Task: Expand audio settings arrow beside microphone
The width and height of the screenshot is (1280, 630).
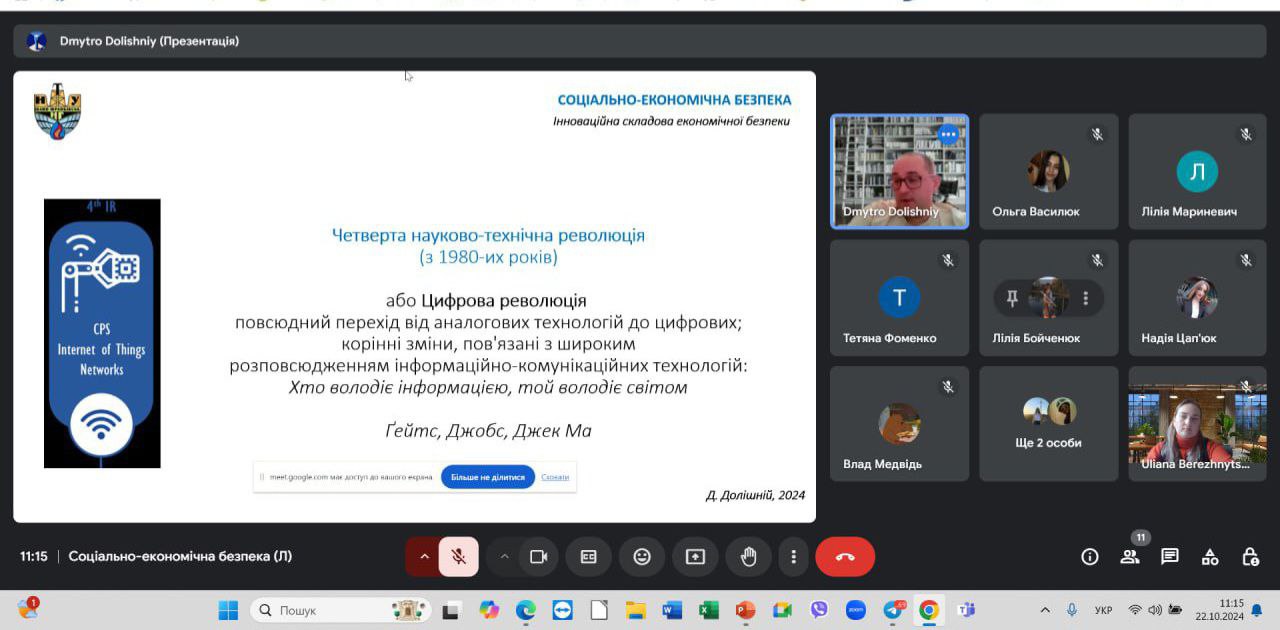Action: [423, 557]
